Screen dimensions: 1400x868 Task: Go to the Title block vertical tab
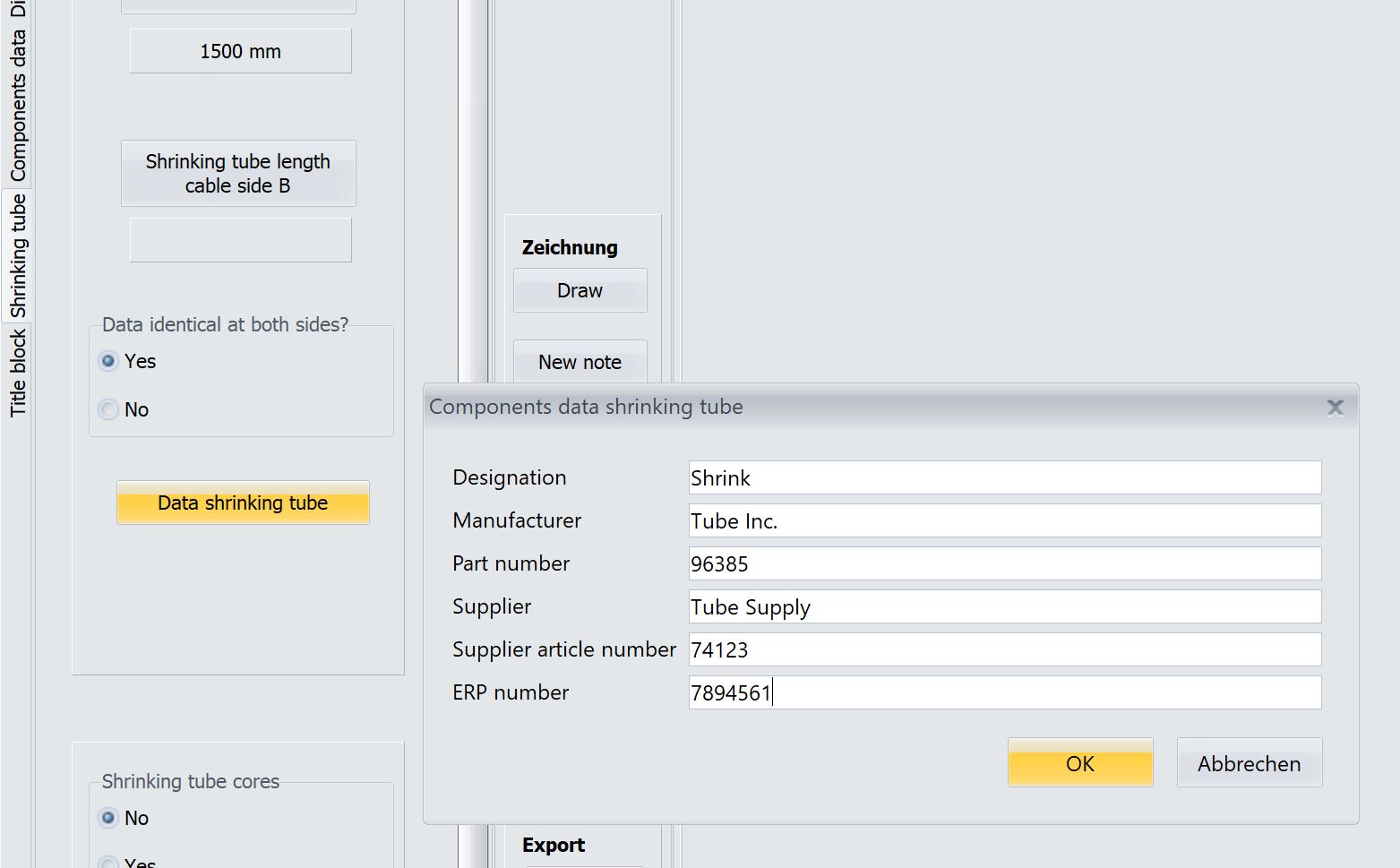[x=18, y=373]
